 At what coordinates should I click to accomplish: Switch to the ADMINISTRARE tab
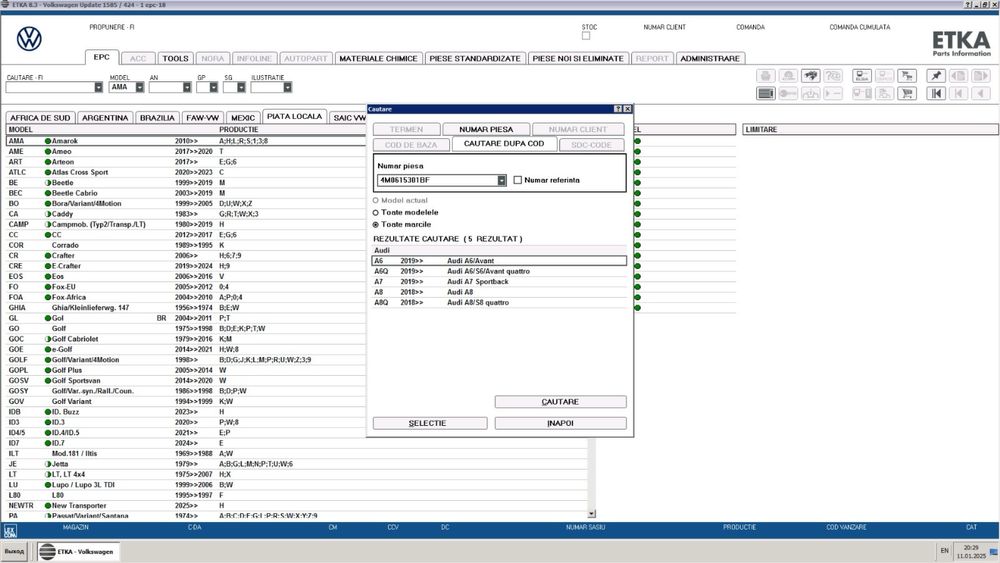coord(710,59)
